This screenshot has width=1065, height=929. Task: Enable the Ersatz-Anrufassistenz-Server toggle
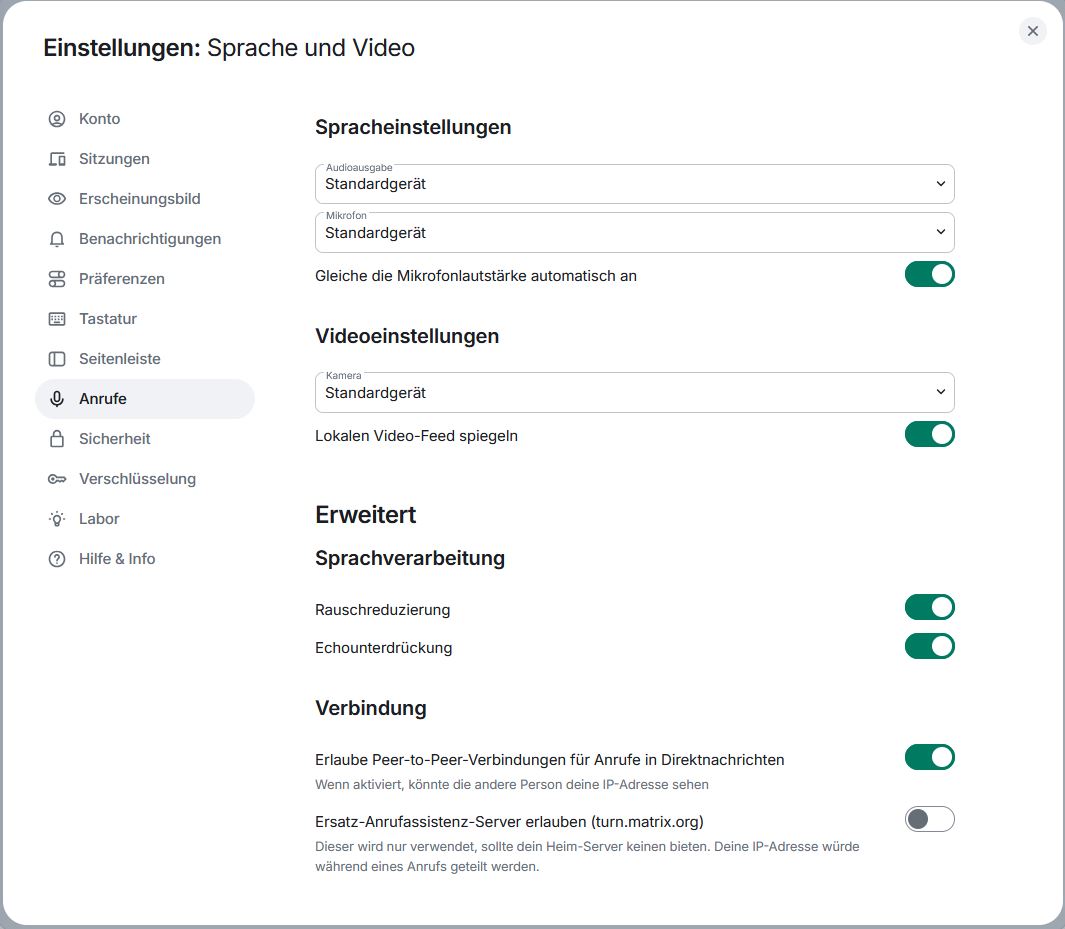click(929, 820)
